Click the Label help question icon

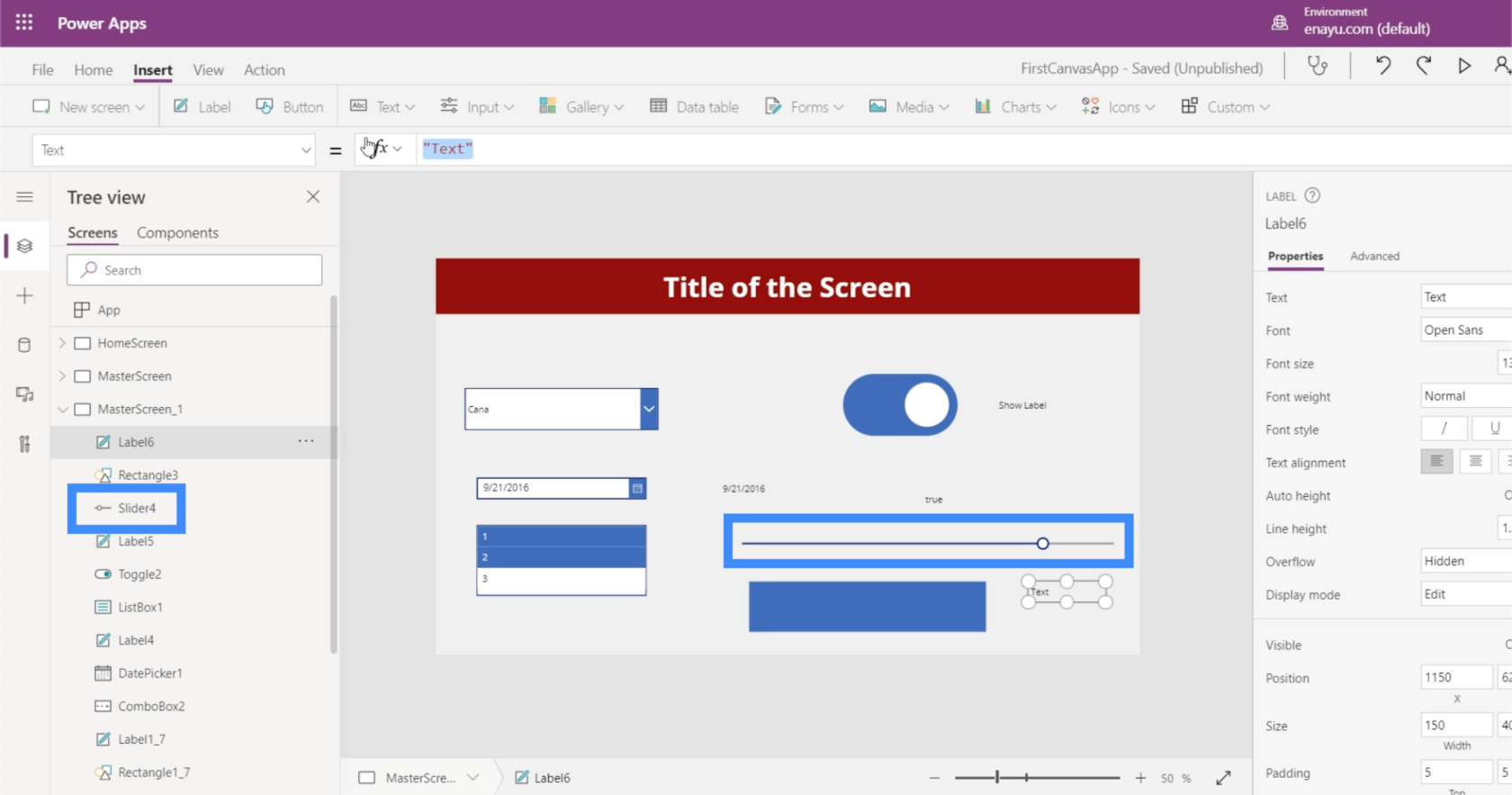[1312, 195]
